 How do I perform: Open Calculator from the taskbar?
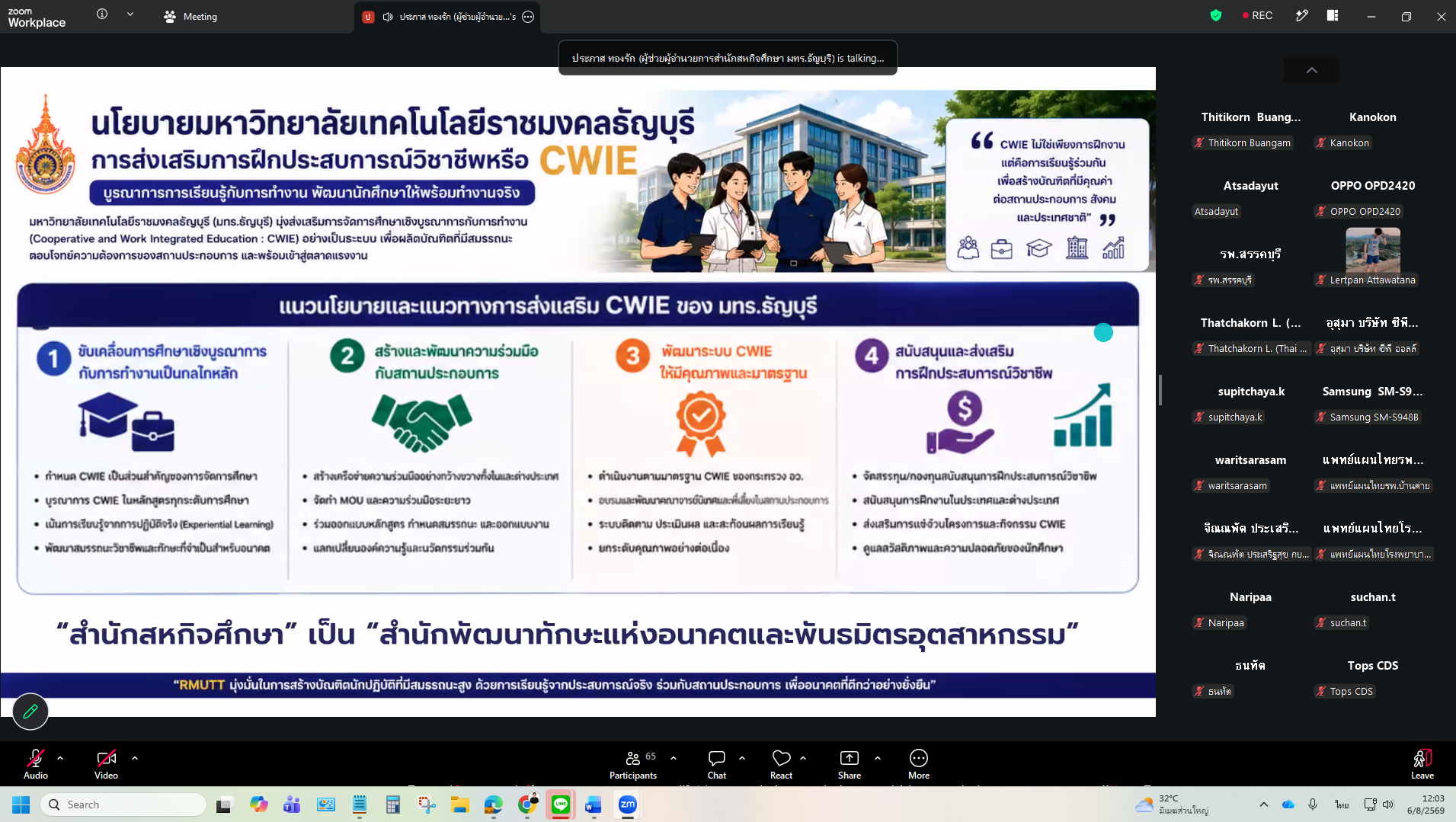(393, 804)
